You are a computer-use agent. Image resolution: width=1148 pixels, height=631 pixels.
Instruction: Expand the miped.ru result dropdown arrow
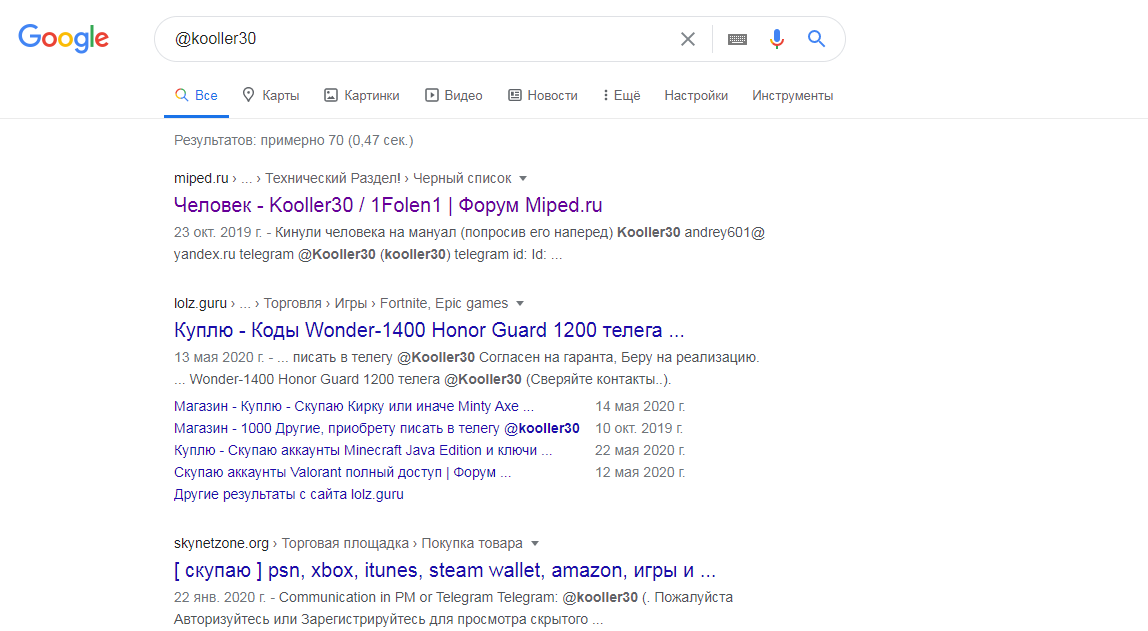pyautogui.click(x=523, y=179)
